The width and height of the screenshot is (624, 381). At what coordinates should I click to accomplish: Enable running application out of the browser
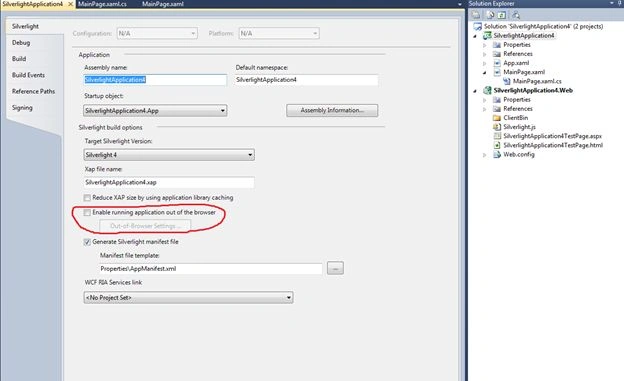point(87,213)
